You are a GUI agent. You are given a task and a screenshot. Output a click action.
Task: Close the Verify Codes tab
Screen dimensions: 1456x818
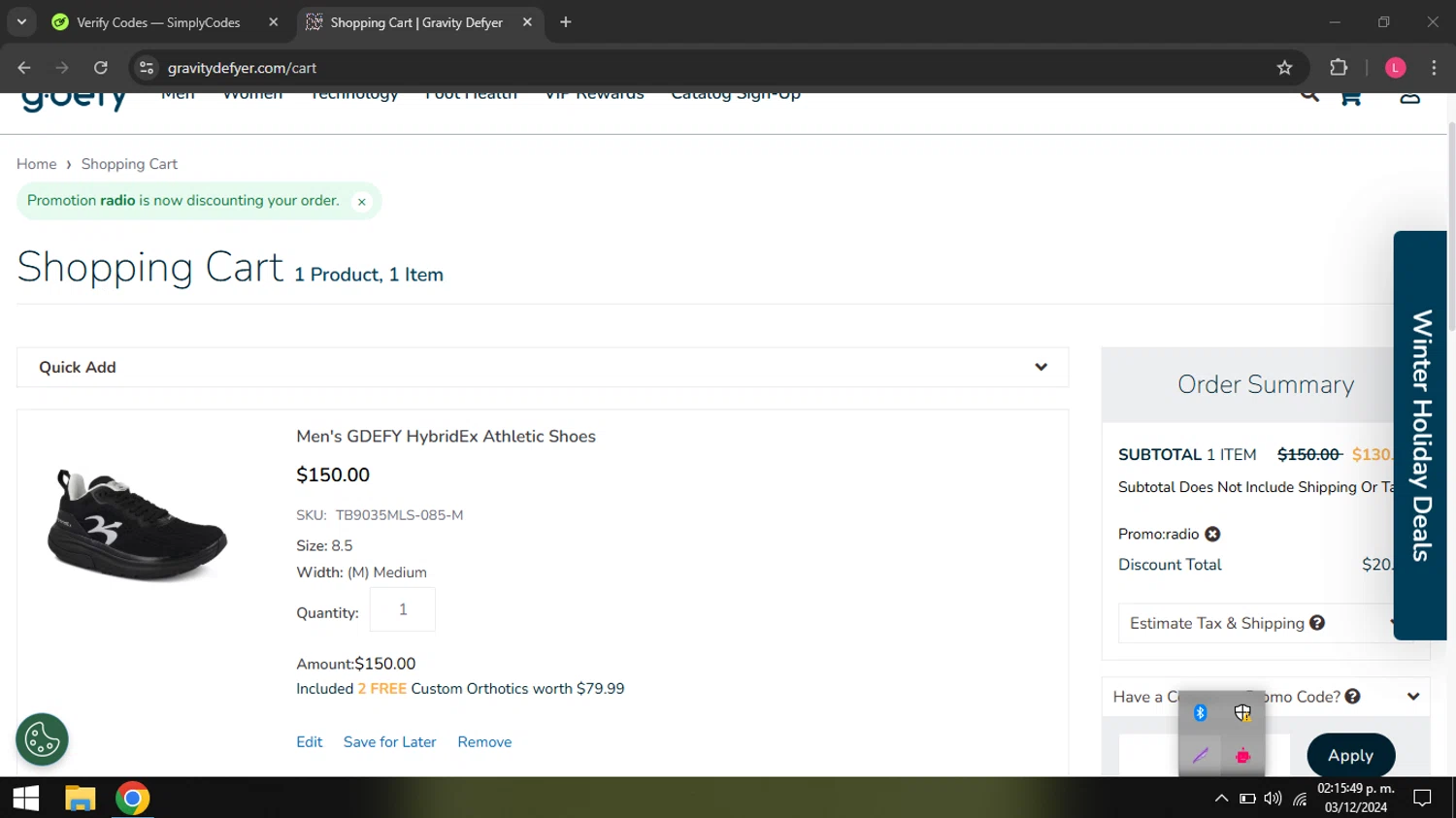(x=274, y=22)
